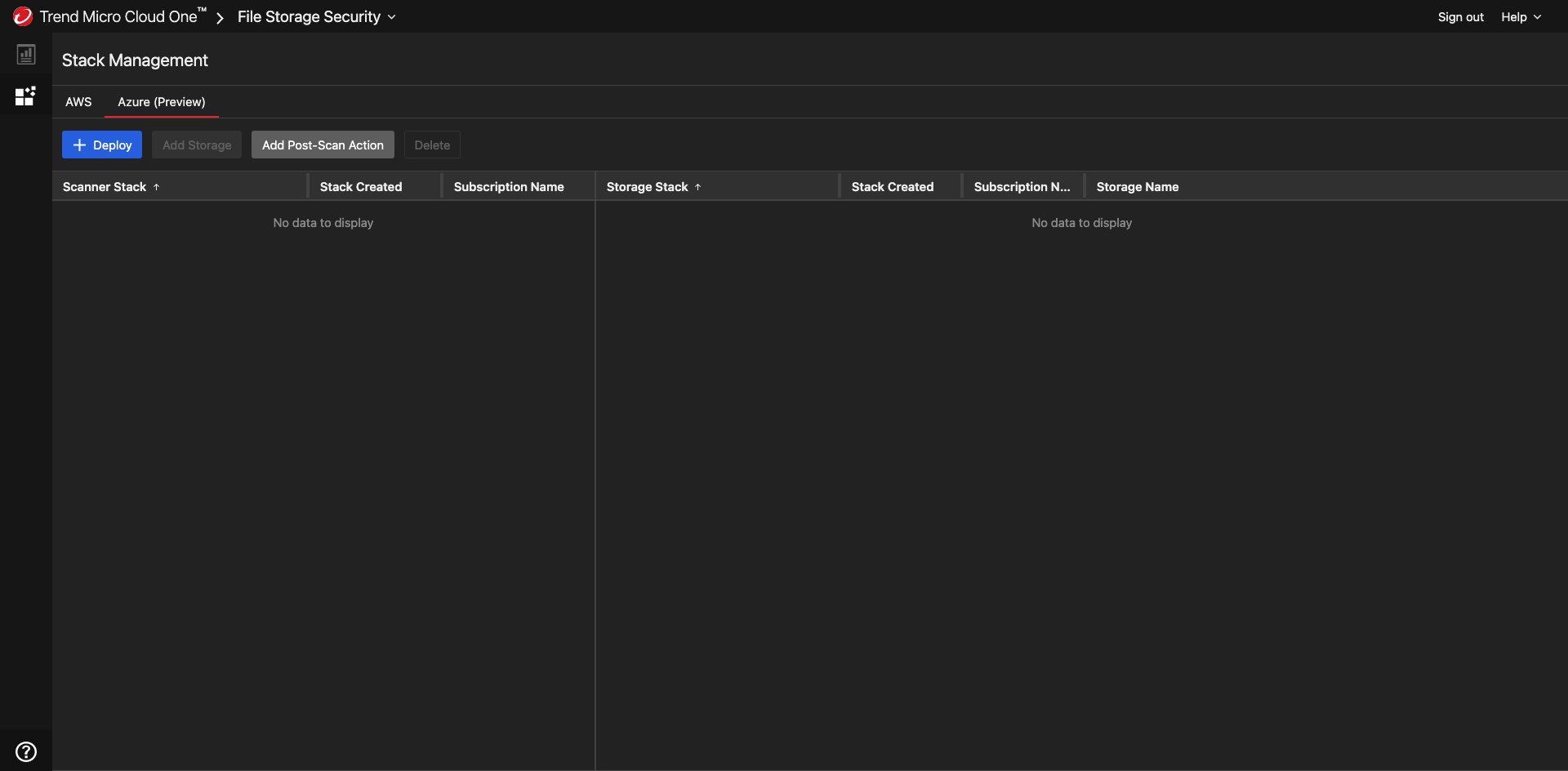Click the Delete button
The image size is (1568, 771).
pos(432,145)
